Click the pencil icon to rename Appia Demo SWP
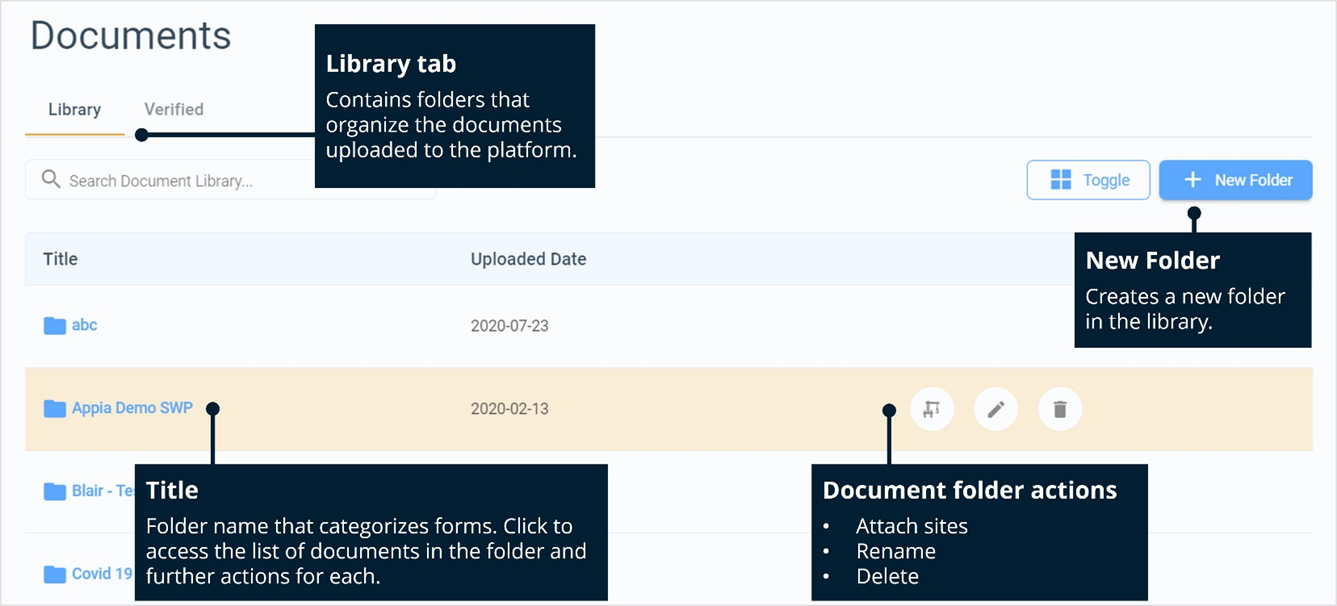Viewport: 1337px width, 606px height. click(x=995, y=409)
